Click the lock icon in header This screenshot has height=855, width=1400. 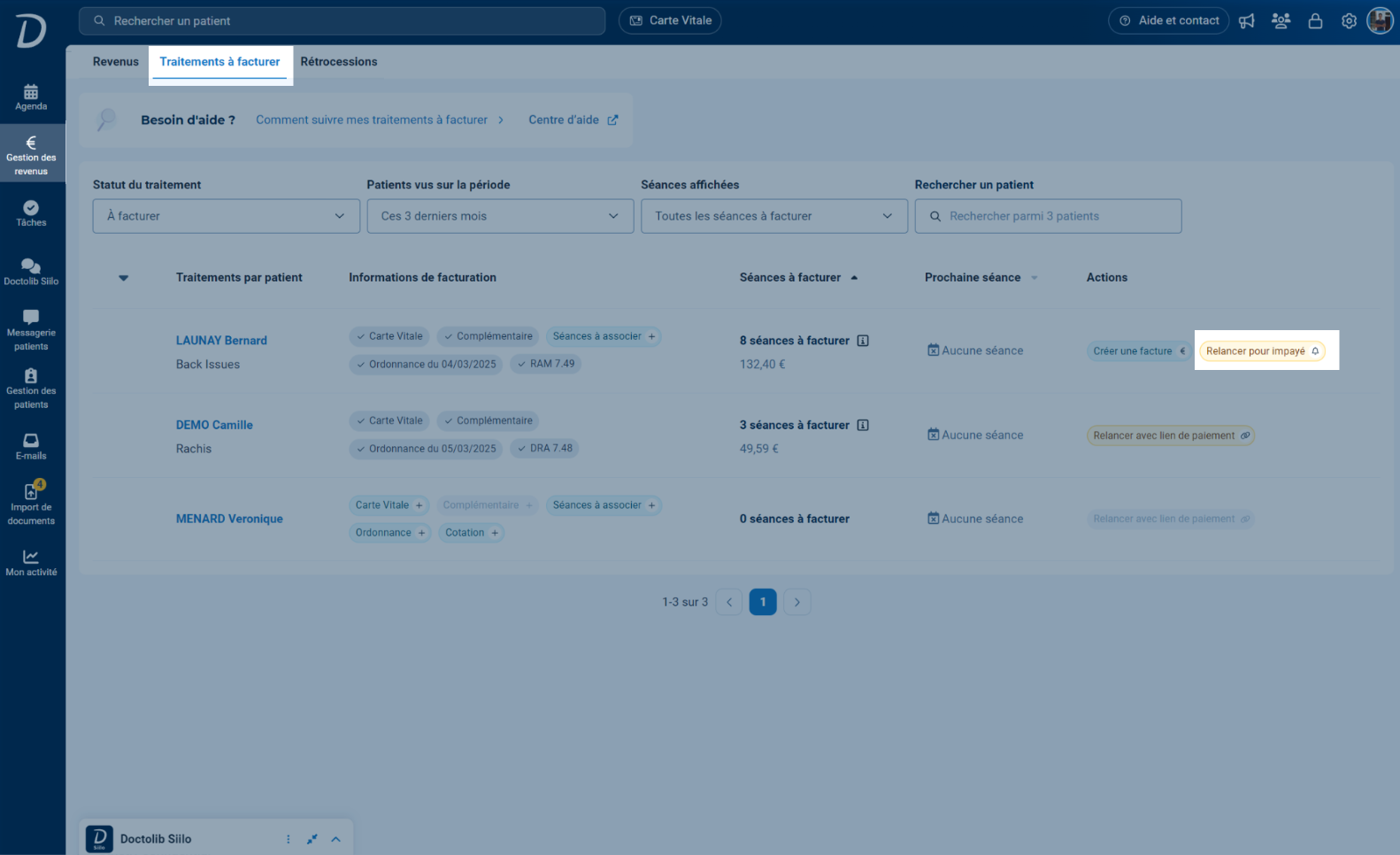pyautogui.click(x=1315, y=21)
